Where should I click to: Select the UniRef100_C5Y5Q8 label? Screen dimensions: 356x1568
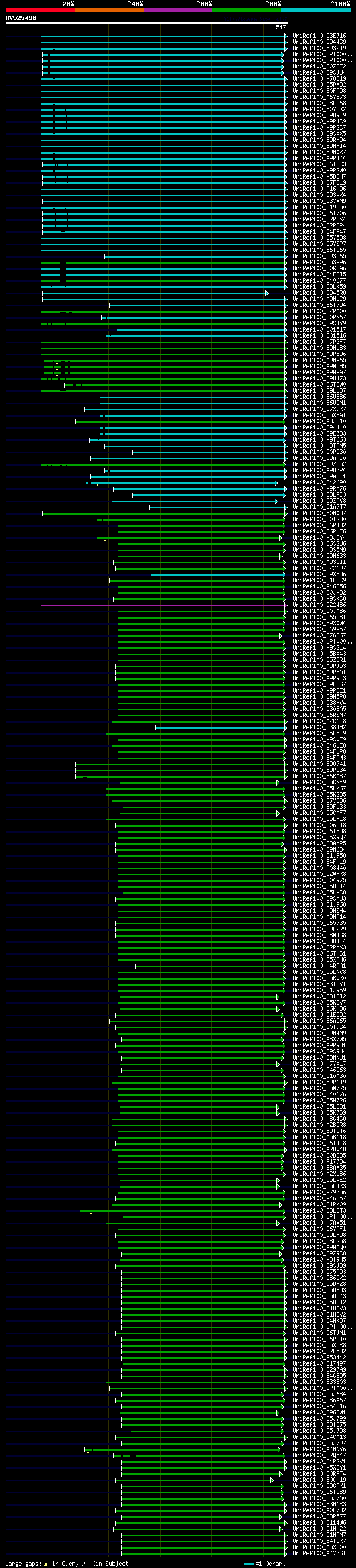319,238
